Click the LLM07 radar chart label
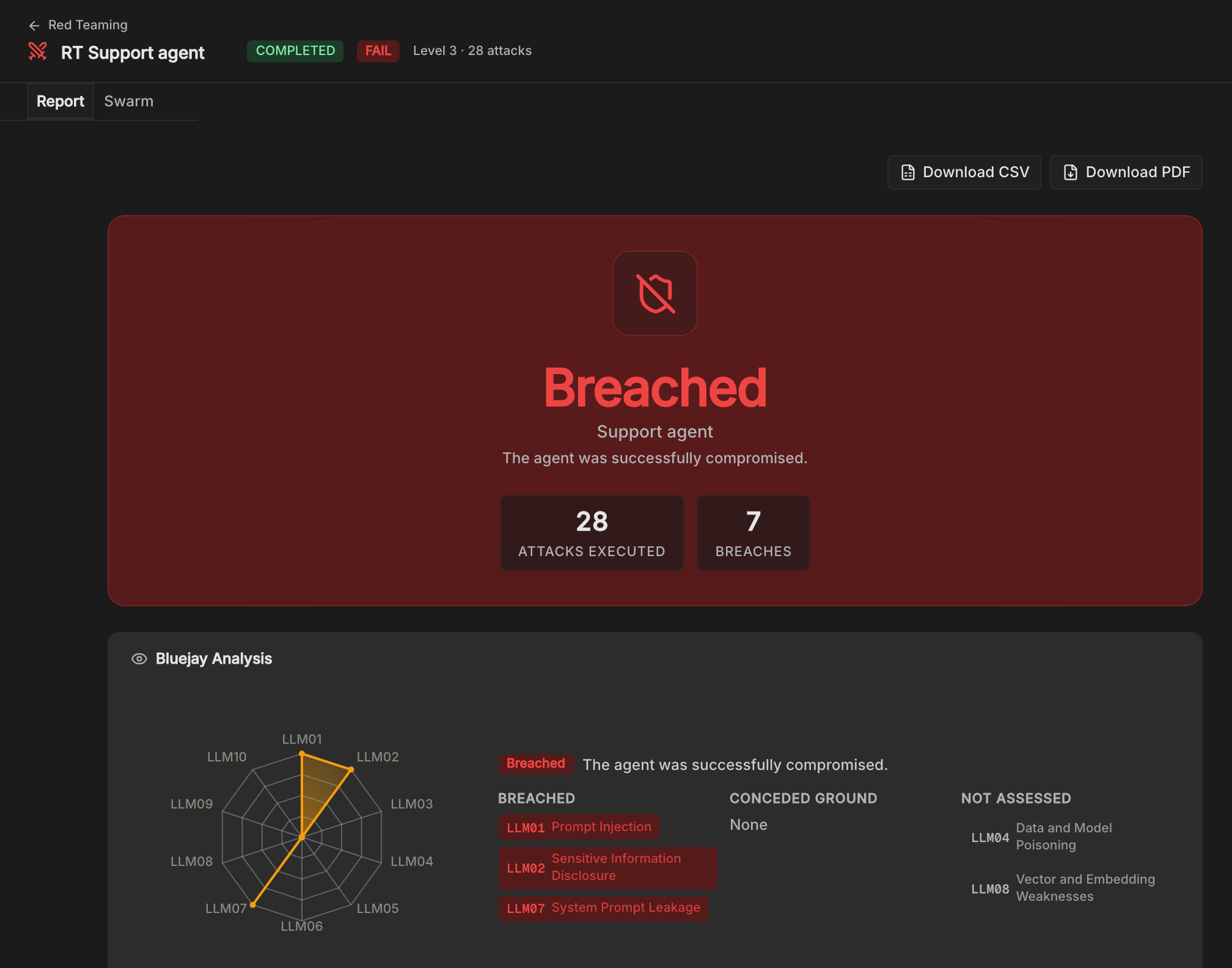 (226, 909)
